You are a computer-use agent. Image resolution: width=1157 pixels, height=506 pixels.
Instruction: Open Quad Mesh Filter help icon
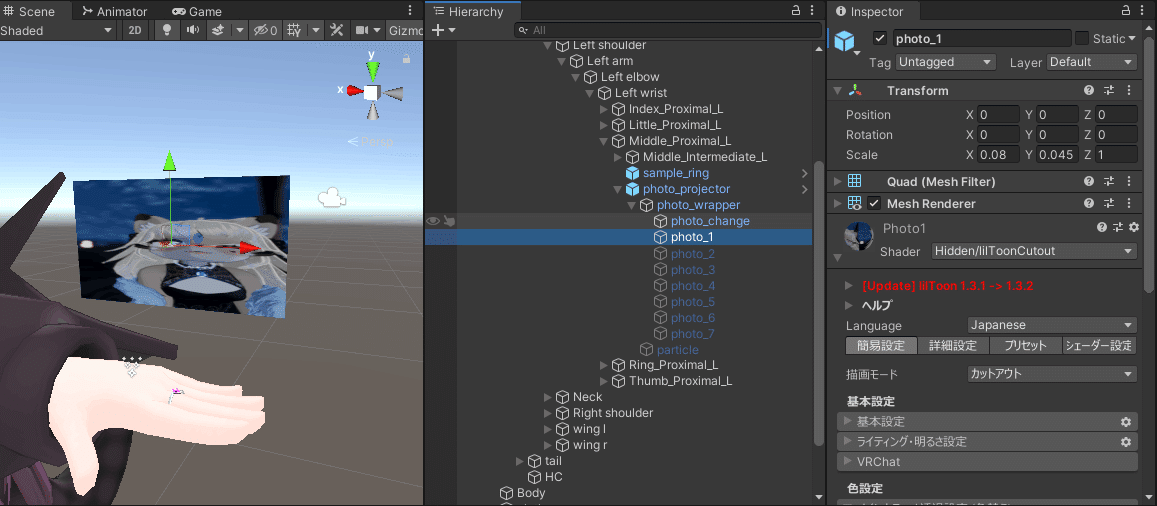1088,181
